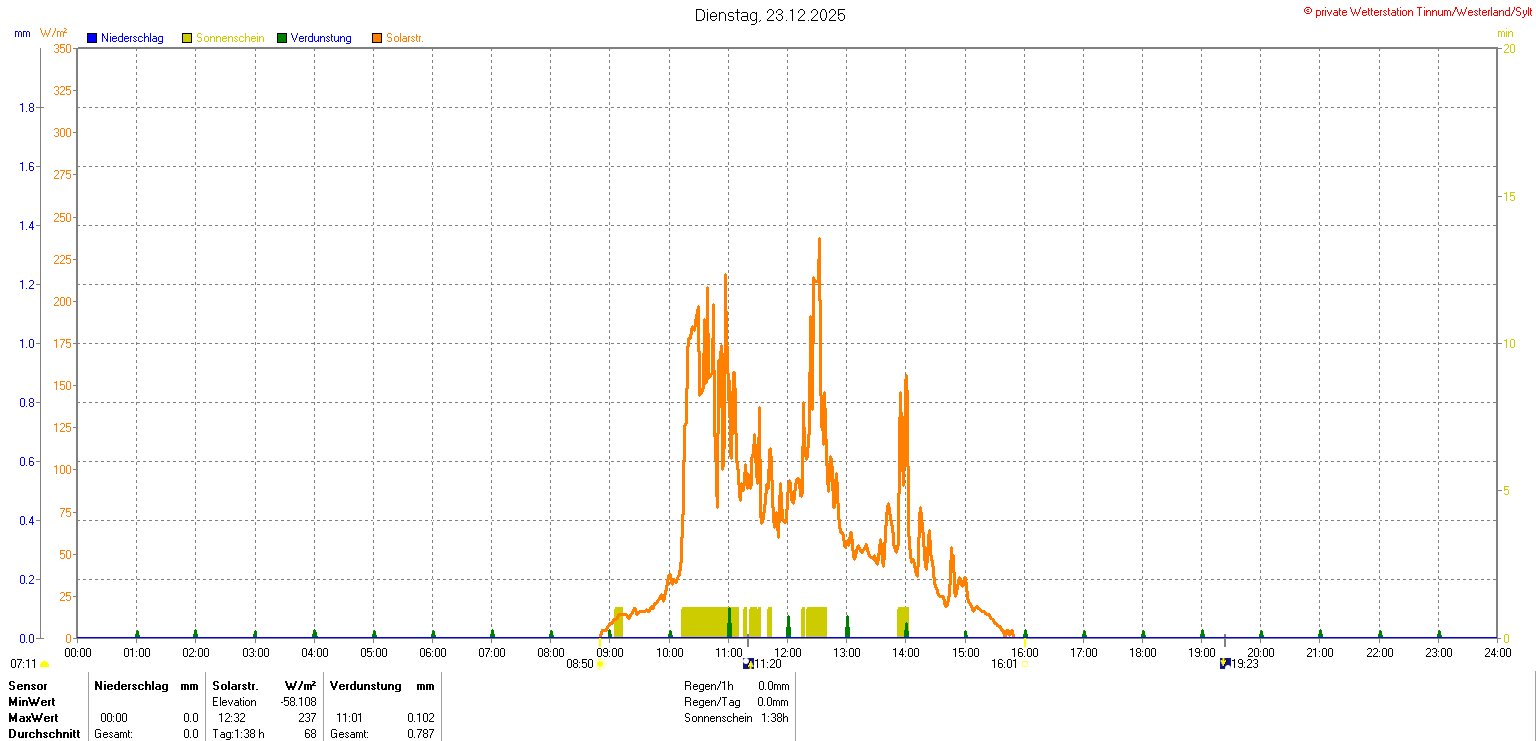Click the Sonnenschein legend label
Viewport: 1536px width, 741px height.
(x=230, y=38)
